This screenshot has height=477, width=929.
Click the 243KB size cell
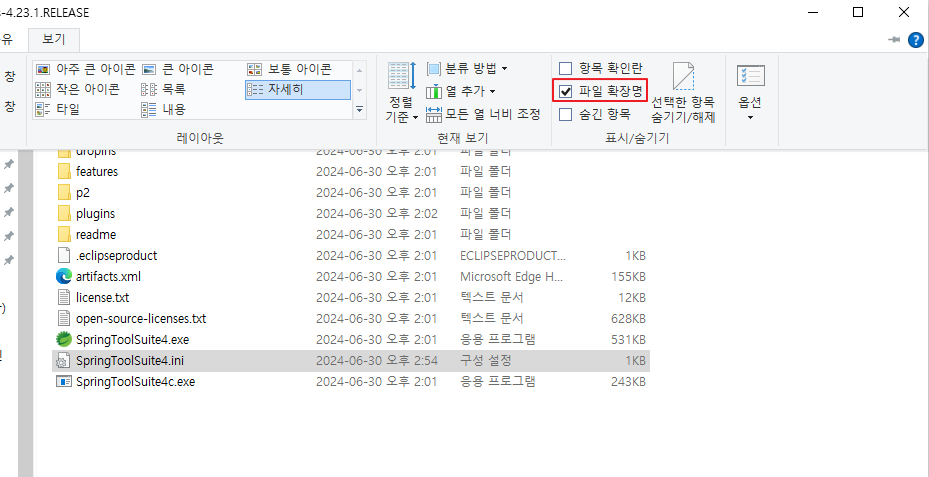(x=628, y=382)
